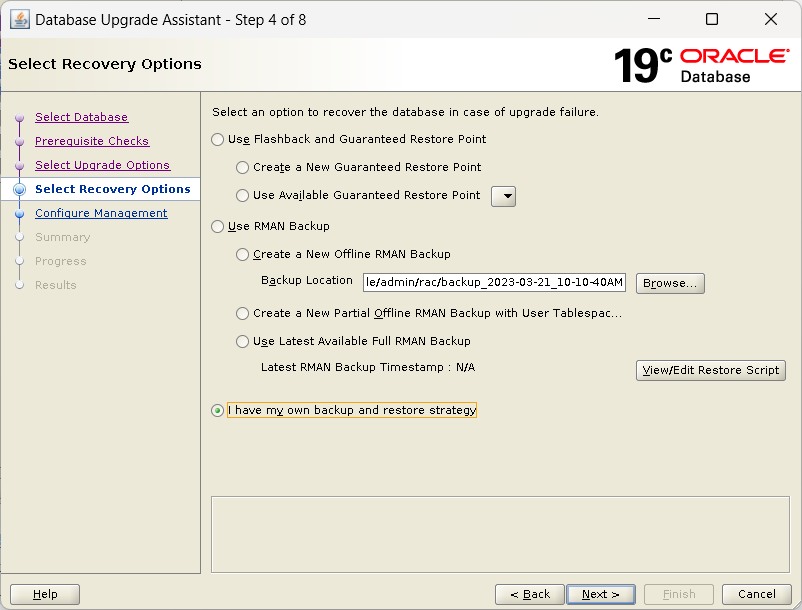
Task: Maximize the Database Upgrade Assistant window
Action: pyautogui.click(x=711, y=19)
